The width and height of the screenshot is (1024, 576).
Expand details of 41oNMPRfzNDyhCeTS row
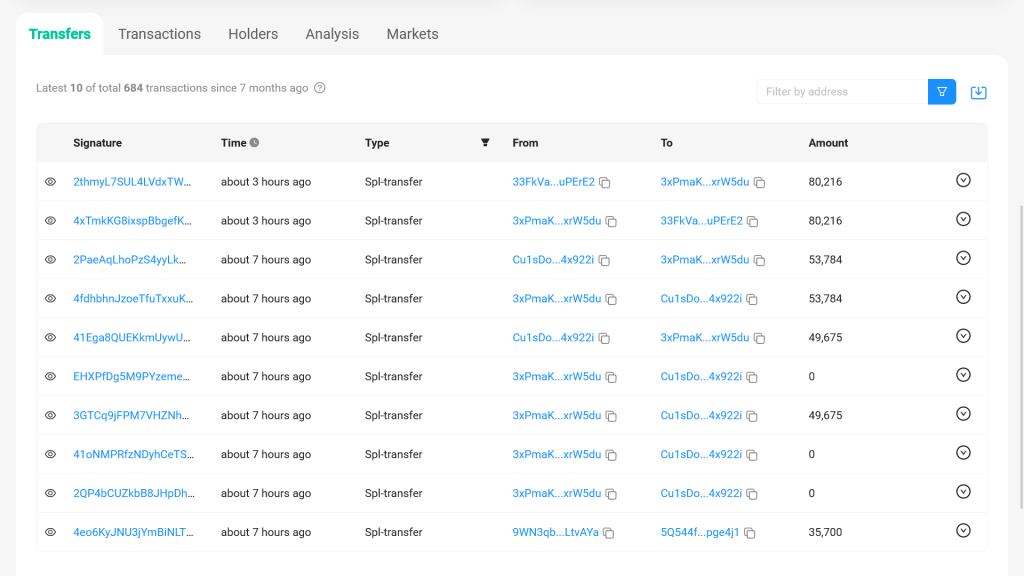pyautogui.click(x=963, y=453)
